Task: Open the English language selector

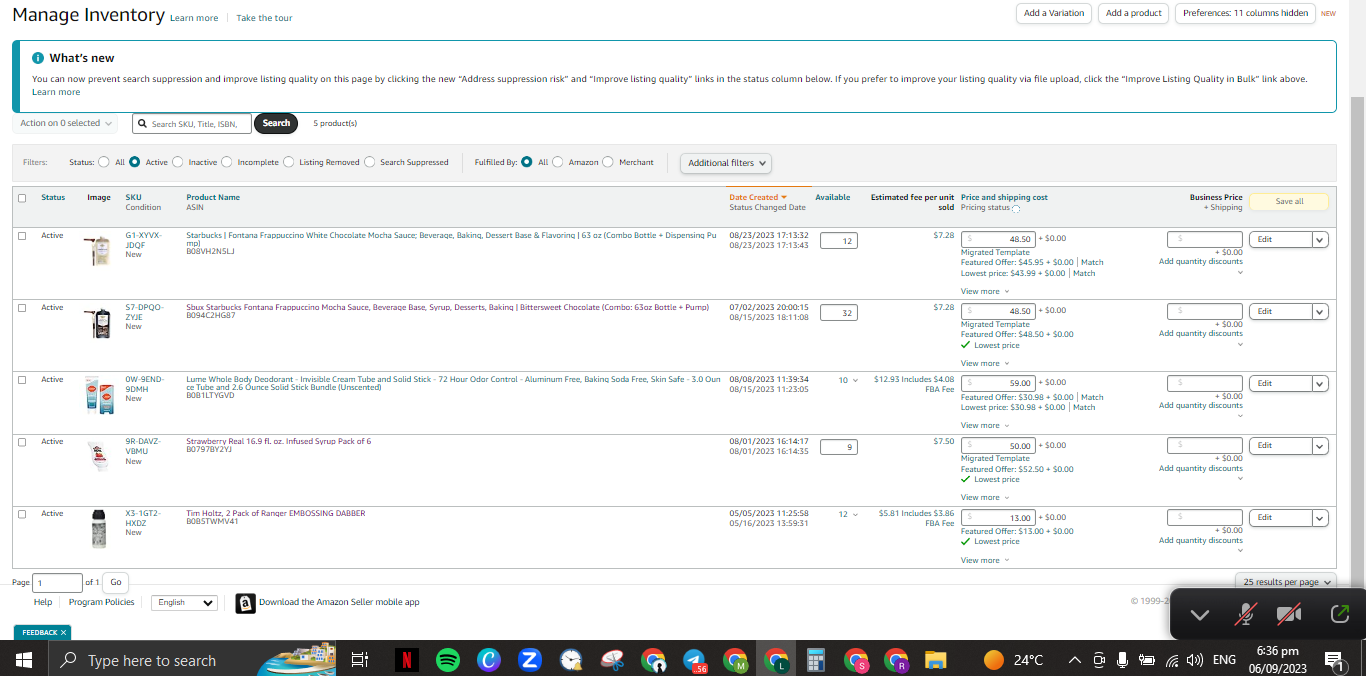Action: tap(185, 603)
